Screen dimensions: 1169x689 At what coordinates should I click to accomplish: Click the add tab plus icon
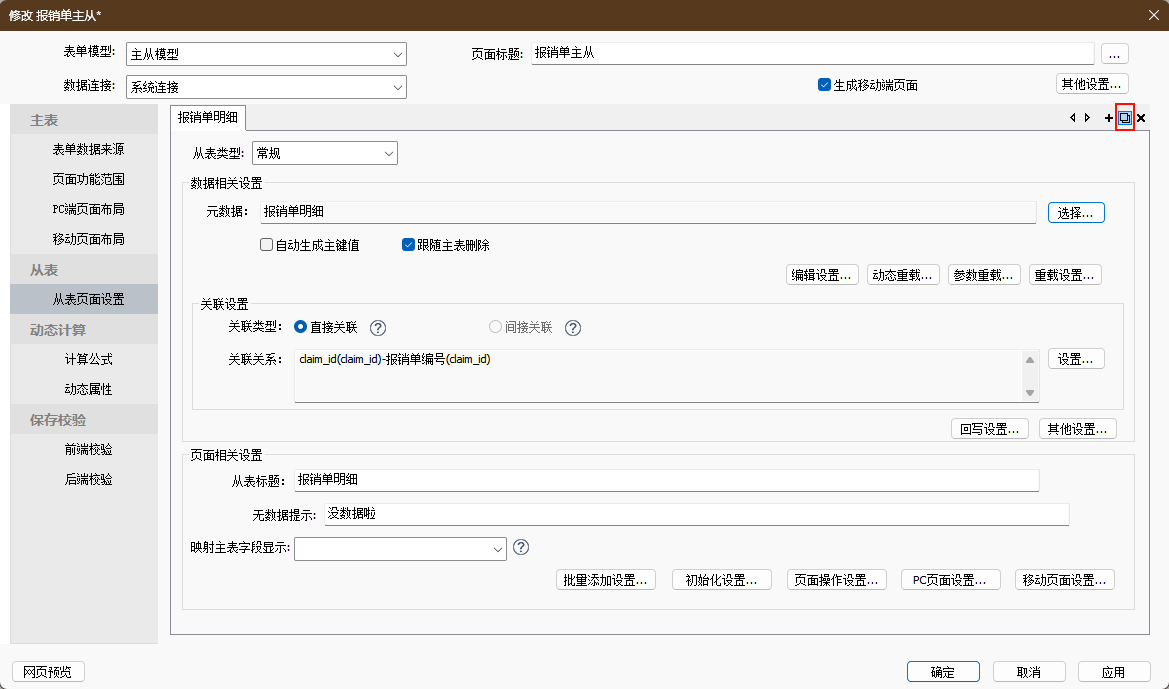[x=1108, y=118]
